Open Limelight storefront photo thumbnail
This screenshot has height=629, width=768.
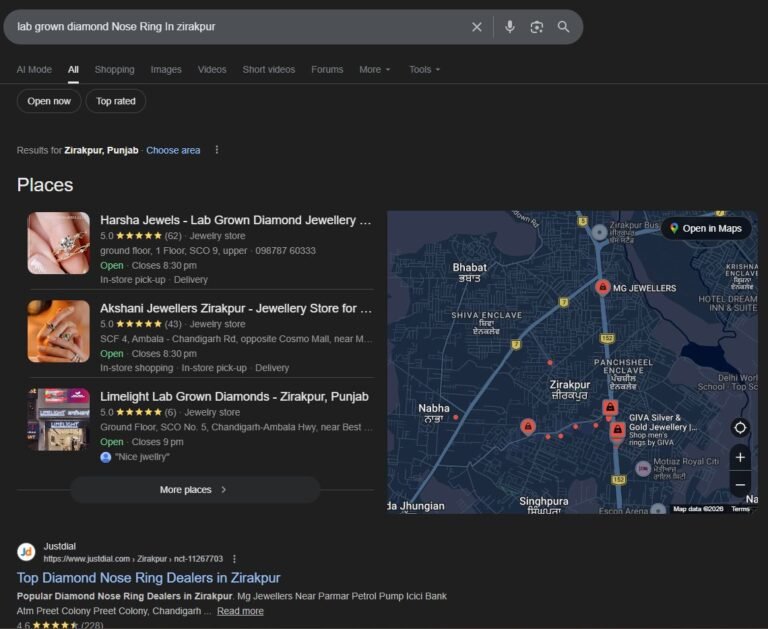click(59, 419)
